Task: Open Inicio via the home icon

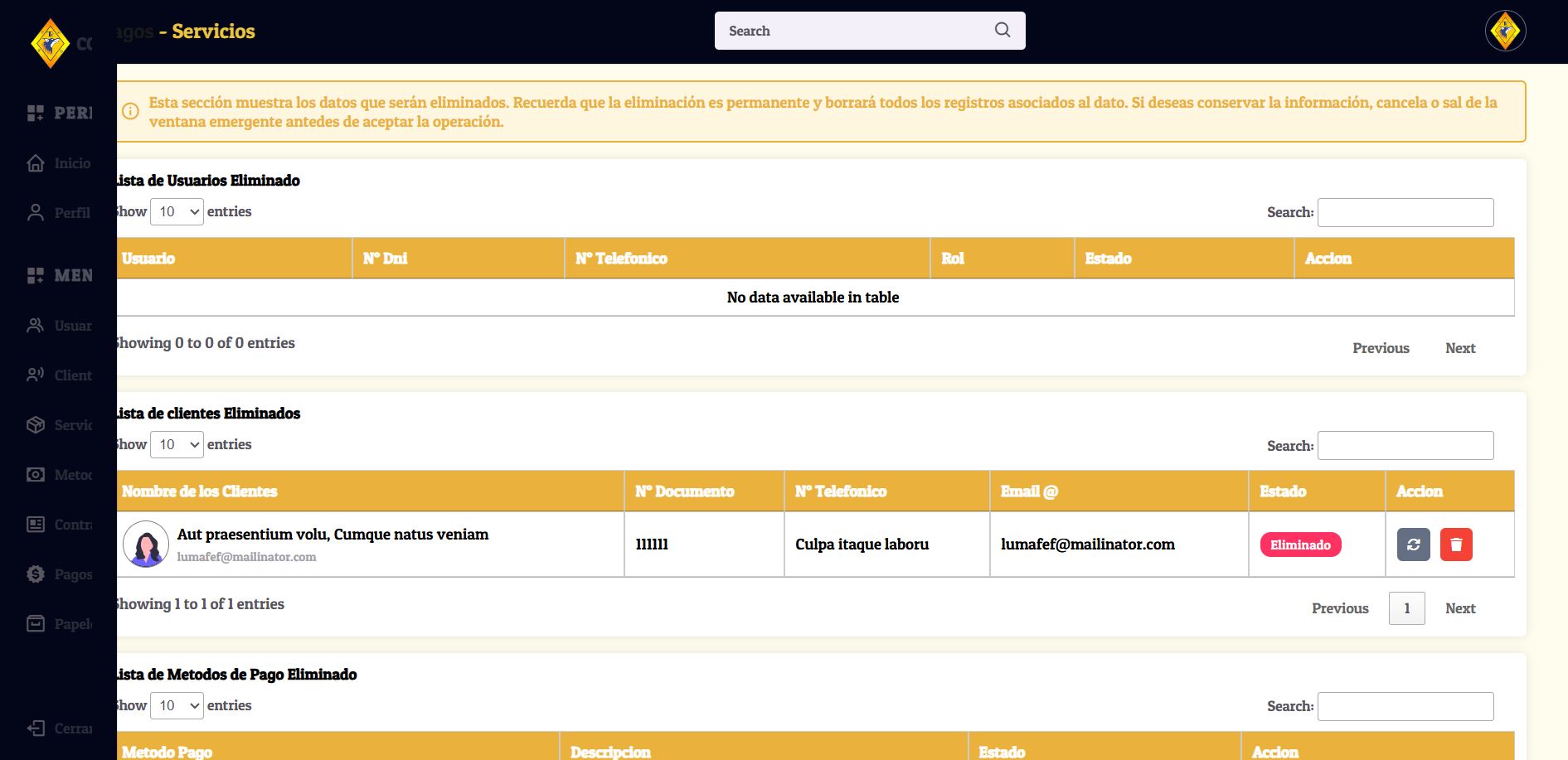Action: (36, 163)
